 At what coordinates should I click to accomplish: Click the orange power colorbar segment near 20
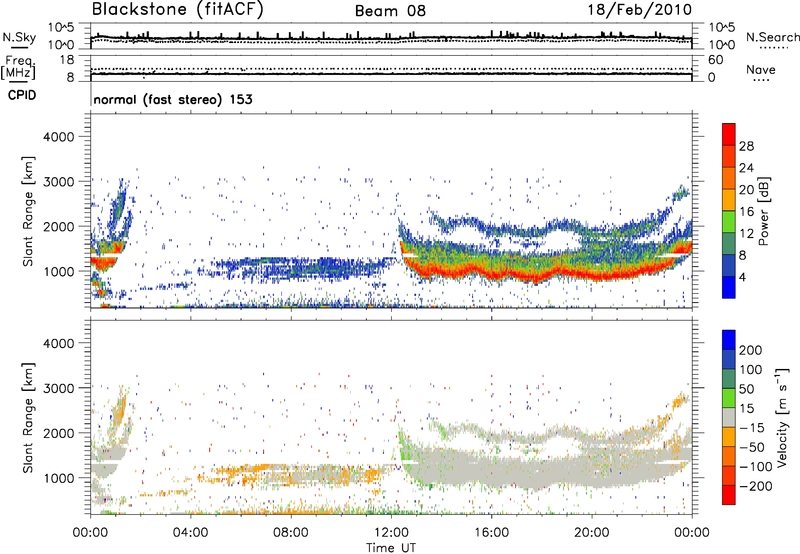[x=729, y=178]
